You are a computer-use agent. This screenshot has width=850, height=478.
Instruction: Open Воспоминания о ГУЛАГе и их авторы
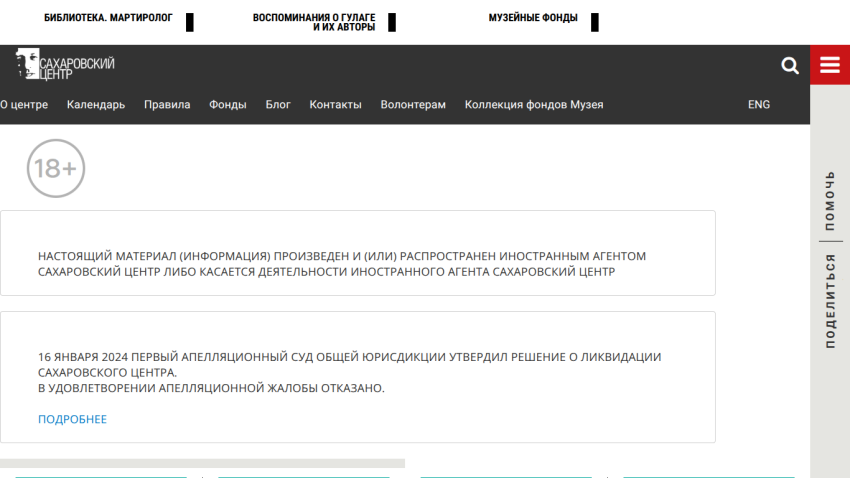[314, 22]
